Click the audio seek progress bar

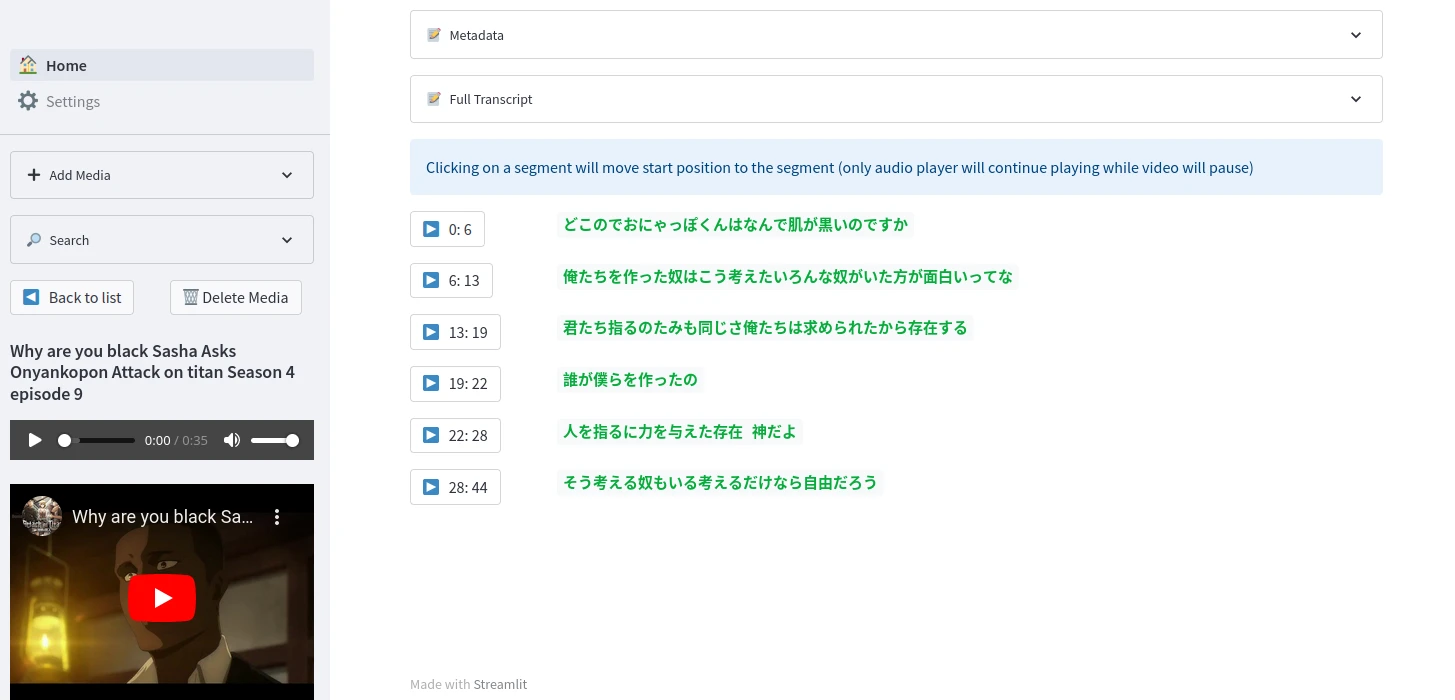(x=100, y=440)
